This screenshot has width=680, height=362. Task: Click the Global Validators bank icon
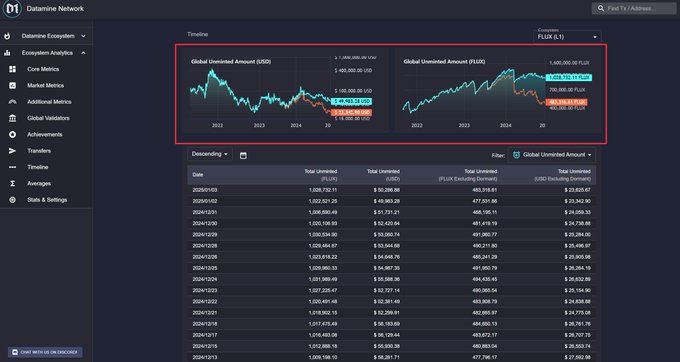(13, 118)
